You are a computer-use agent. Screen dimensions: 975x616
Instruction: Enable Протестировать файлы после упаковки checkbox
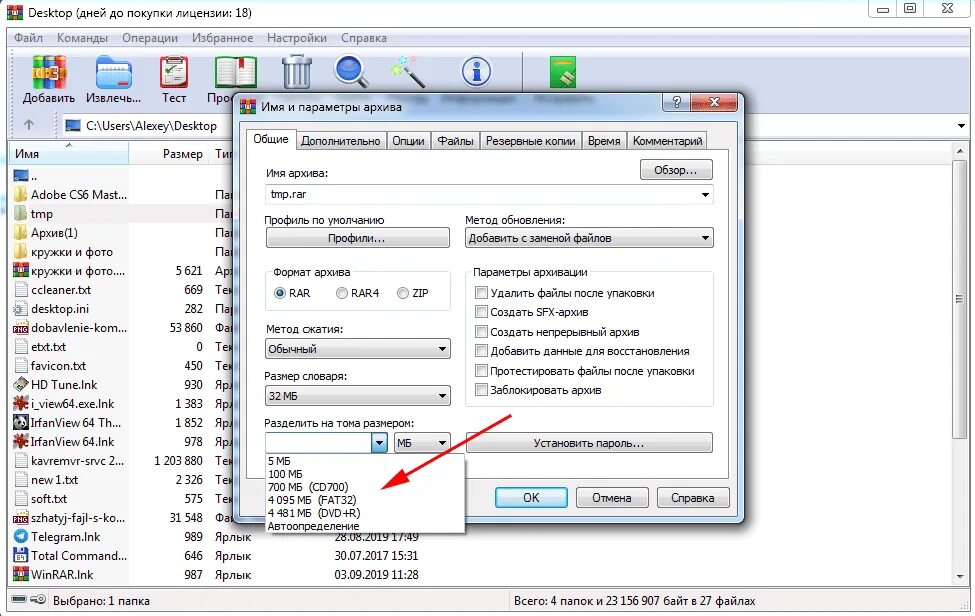(481, 371)
